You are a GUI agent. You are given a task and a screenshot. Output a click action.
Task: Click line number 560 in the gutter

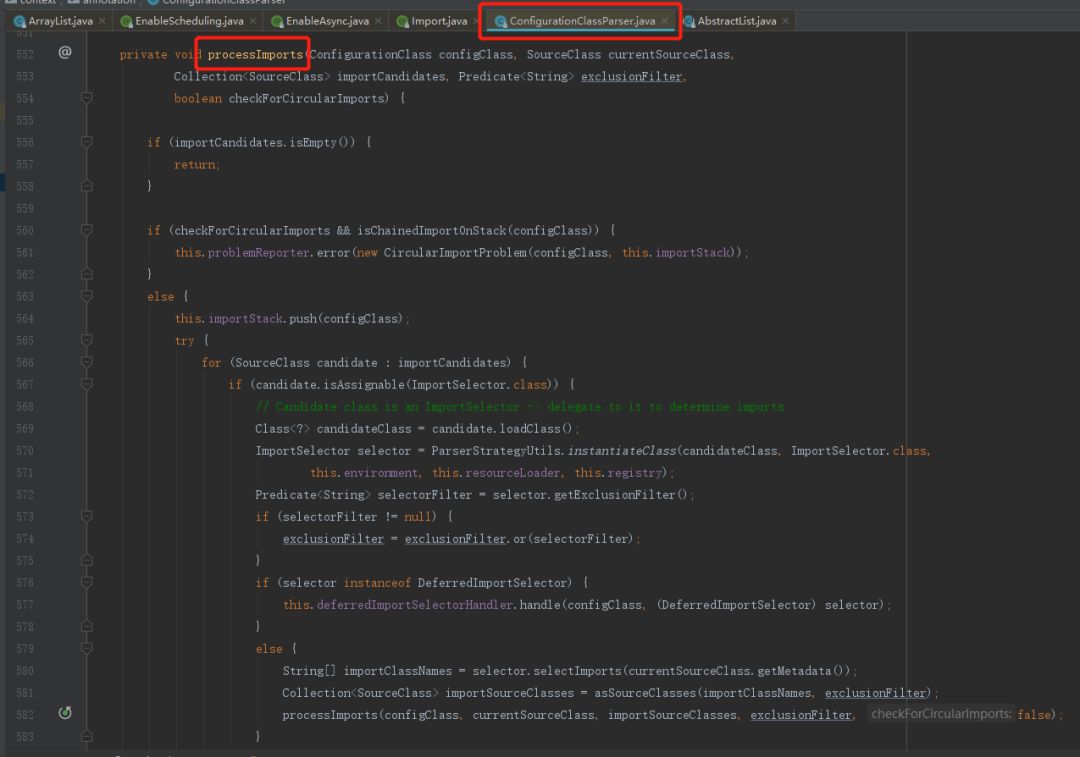[25, 231]
